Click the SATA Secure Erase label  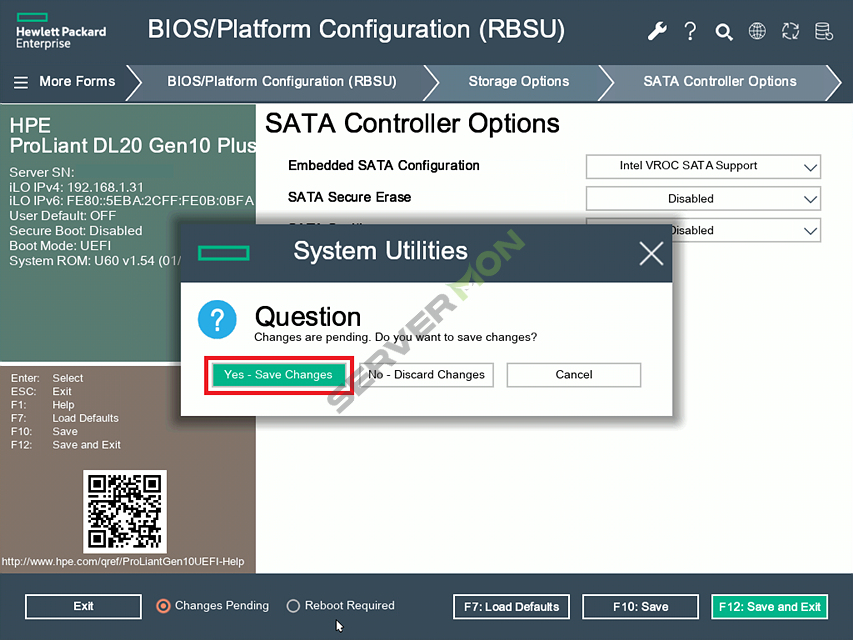click(x=349, y=197)
